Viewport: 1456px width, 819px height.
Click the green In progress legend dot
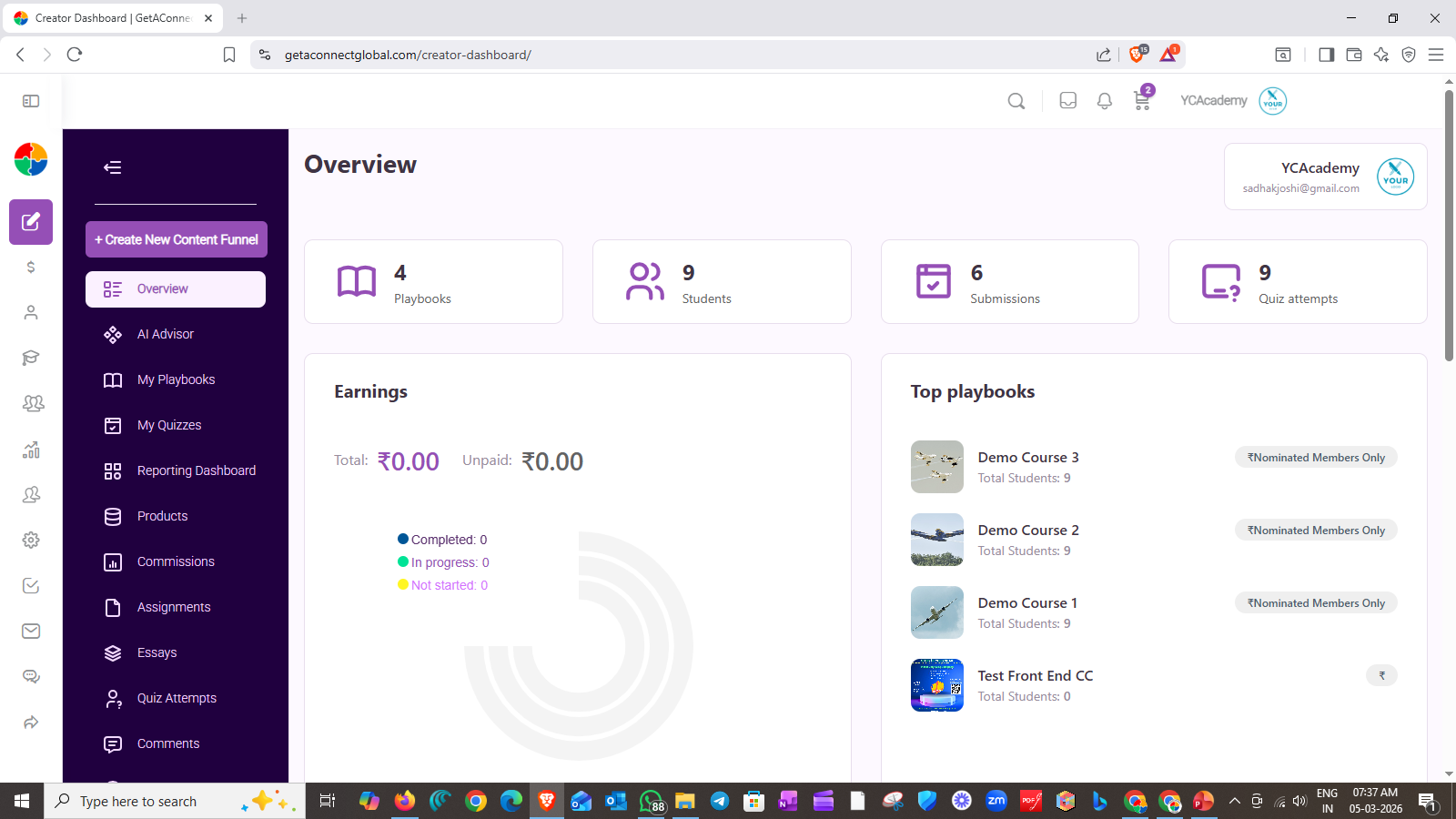coord(403,561)
